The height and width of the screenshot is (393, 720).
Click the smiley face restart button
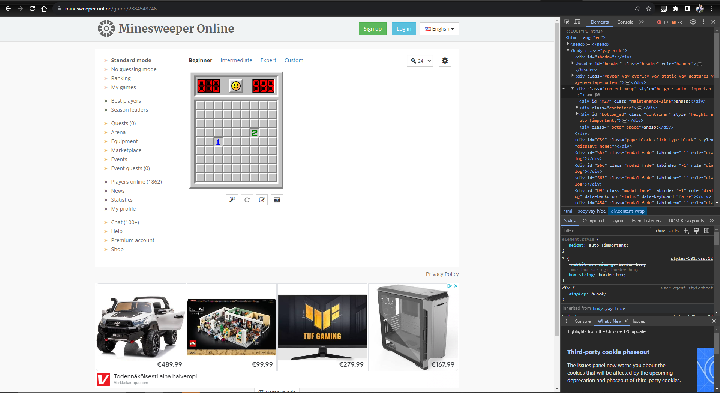point(236,85)
